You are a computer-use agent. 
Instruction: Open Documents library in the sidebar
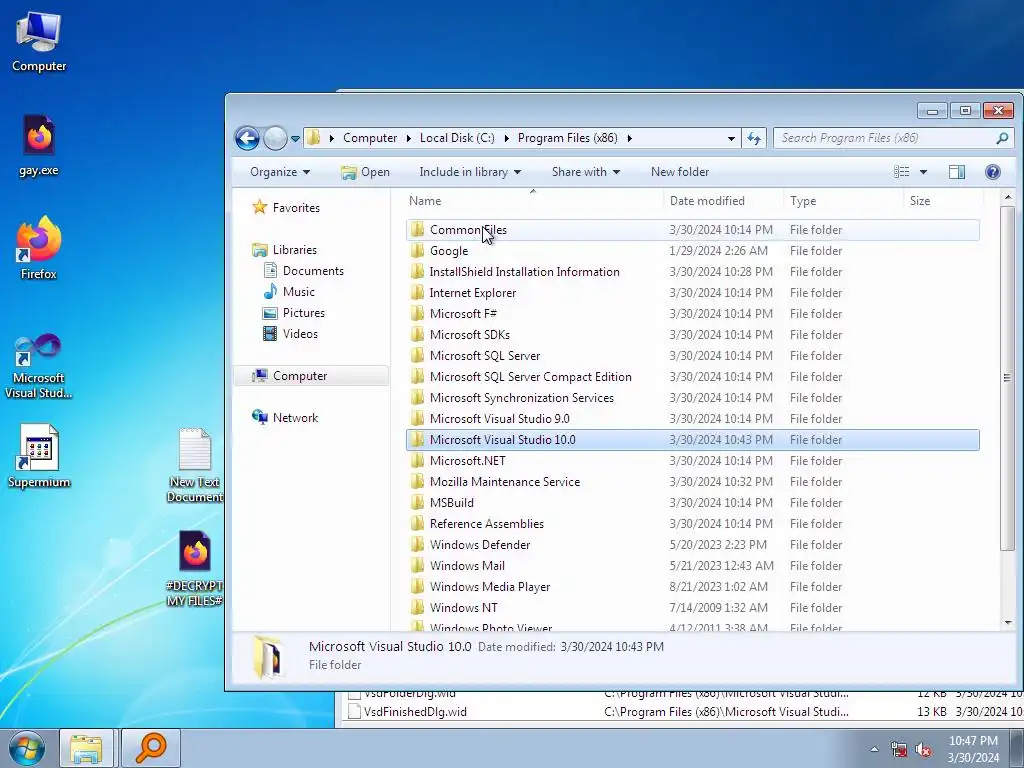point(313,270)
